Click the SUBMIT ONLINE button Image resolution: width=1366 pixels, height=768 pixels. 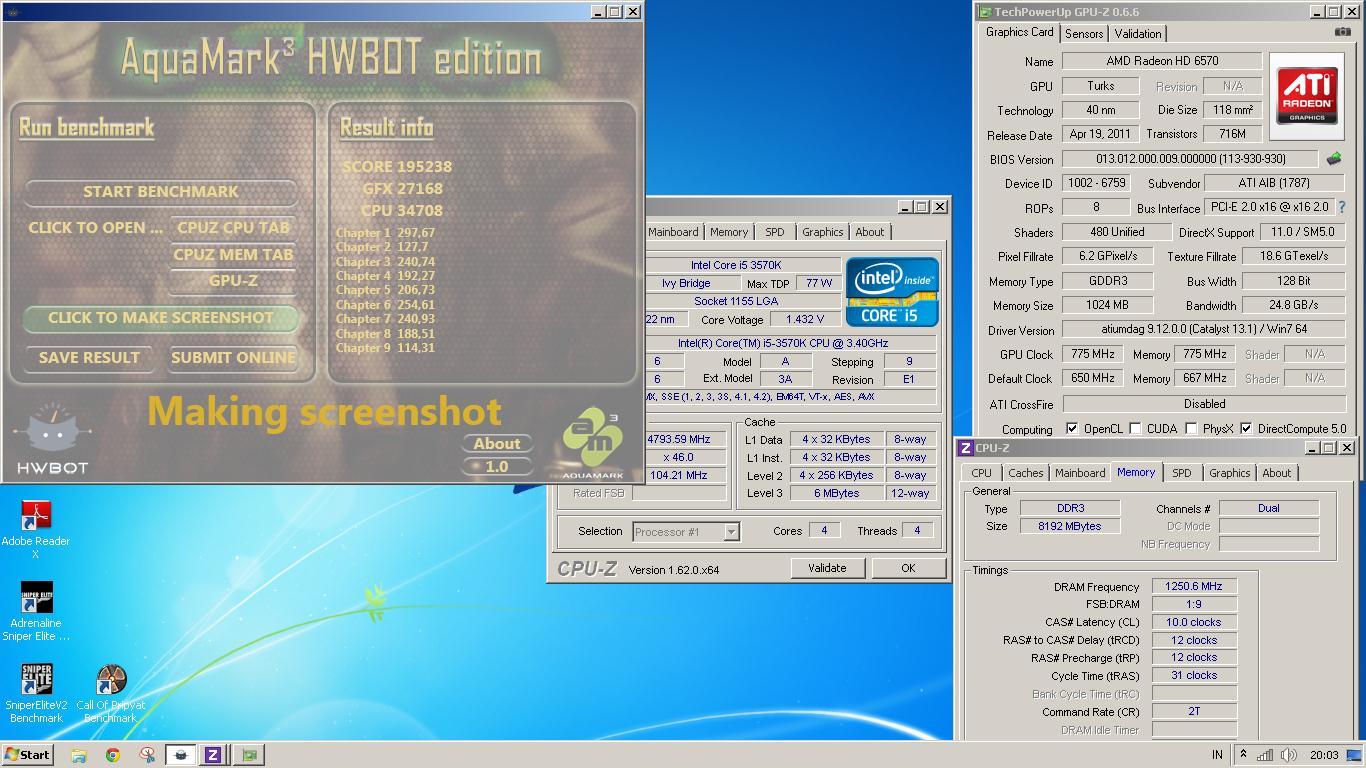click(233, 358)
